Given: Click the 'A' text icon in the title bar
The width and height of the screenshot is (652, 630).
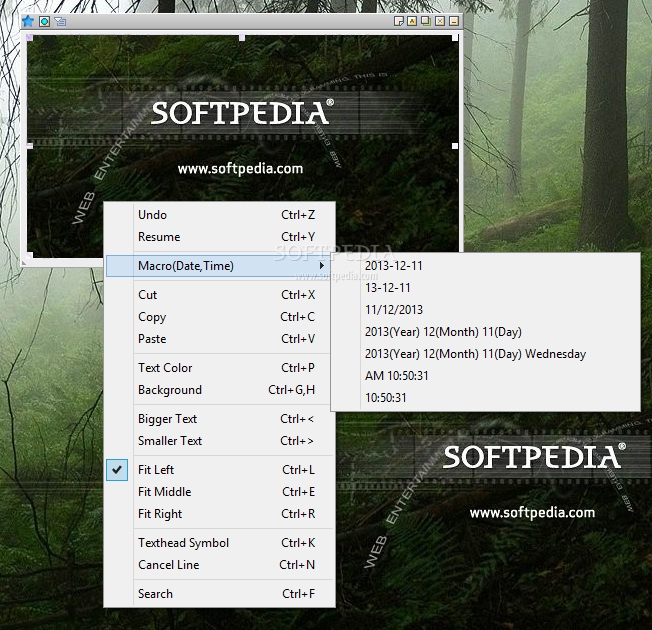Looking at the screenshot, I should tap(412, 21).
